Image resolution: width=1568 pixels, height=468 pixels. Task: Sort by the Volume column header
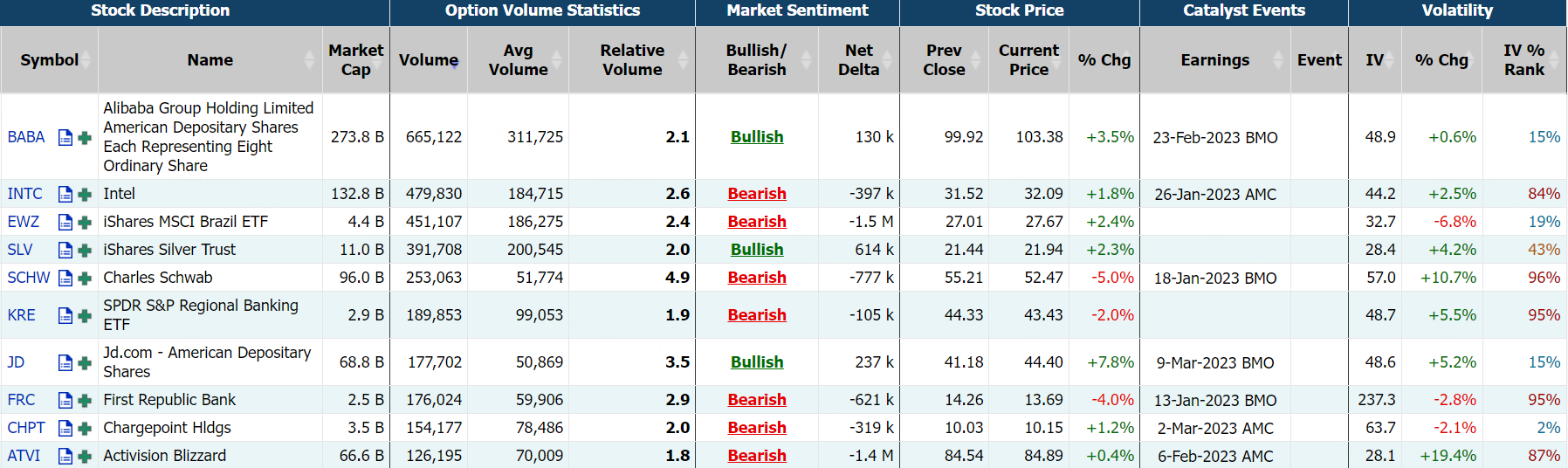coord(429,60)
